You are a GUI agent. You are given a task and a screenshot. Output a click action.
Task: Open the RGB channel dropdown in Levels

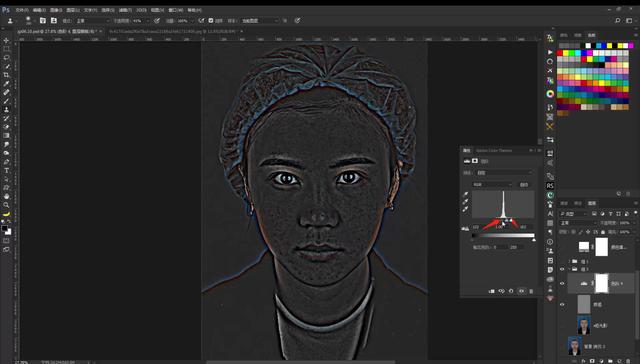pyautogui.click(x=492, y=184)
